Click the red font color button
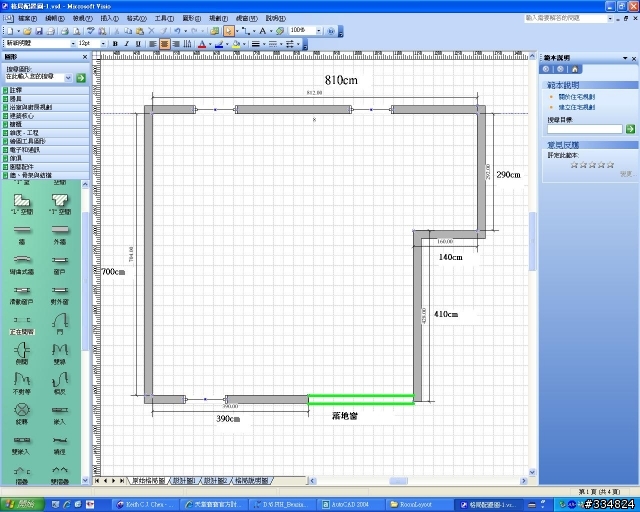The height and width of the screenshot is (512, 640). click(202, 44)
